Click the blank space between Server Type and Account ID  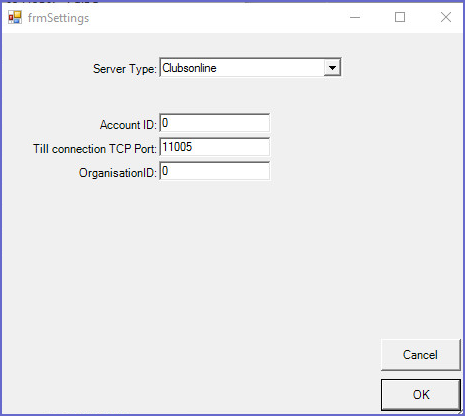tap(215, 95)
